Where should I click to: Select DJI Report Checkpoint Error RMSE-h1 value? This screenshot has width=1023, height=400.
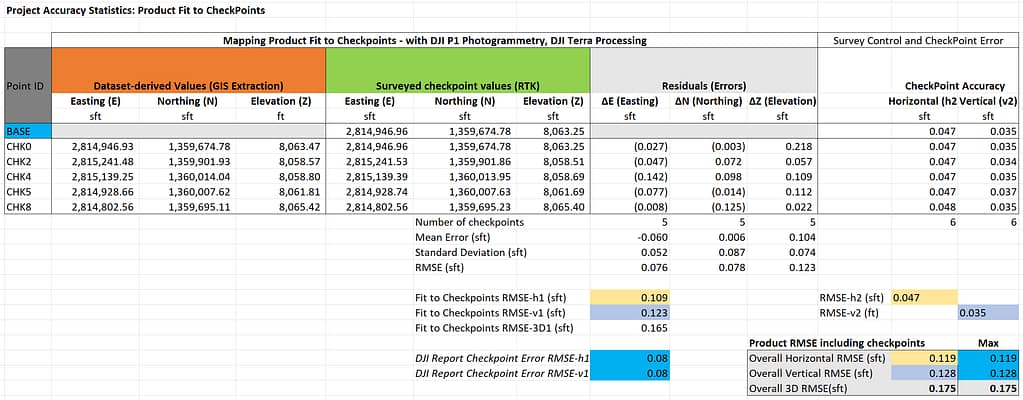[625, 356]
